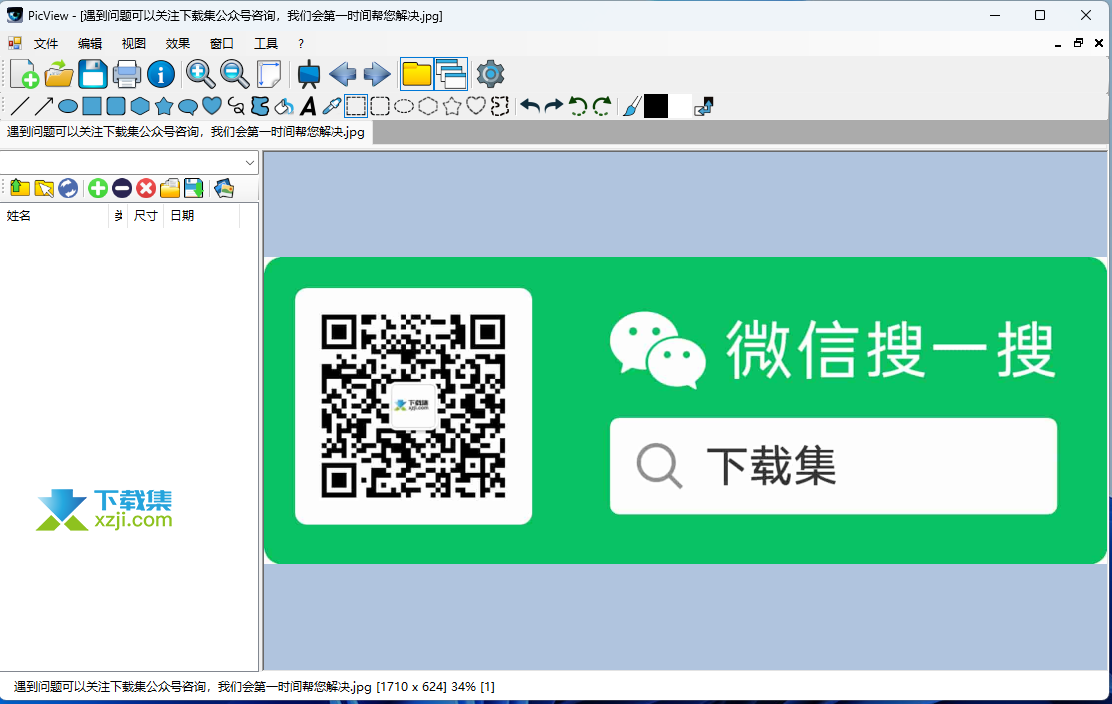Go up one folder with green arrow folder
The width and height of the screenshot is (1112, 704).
pos(20,188)
